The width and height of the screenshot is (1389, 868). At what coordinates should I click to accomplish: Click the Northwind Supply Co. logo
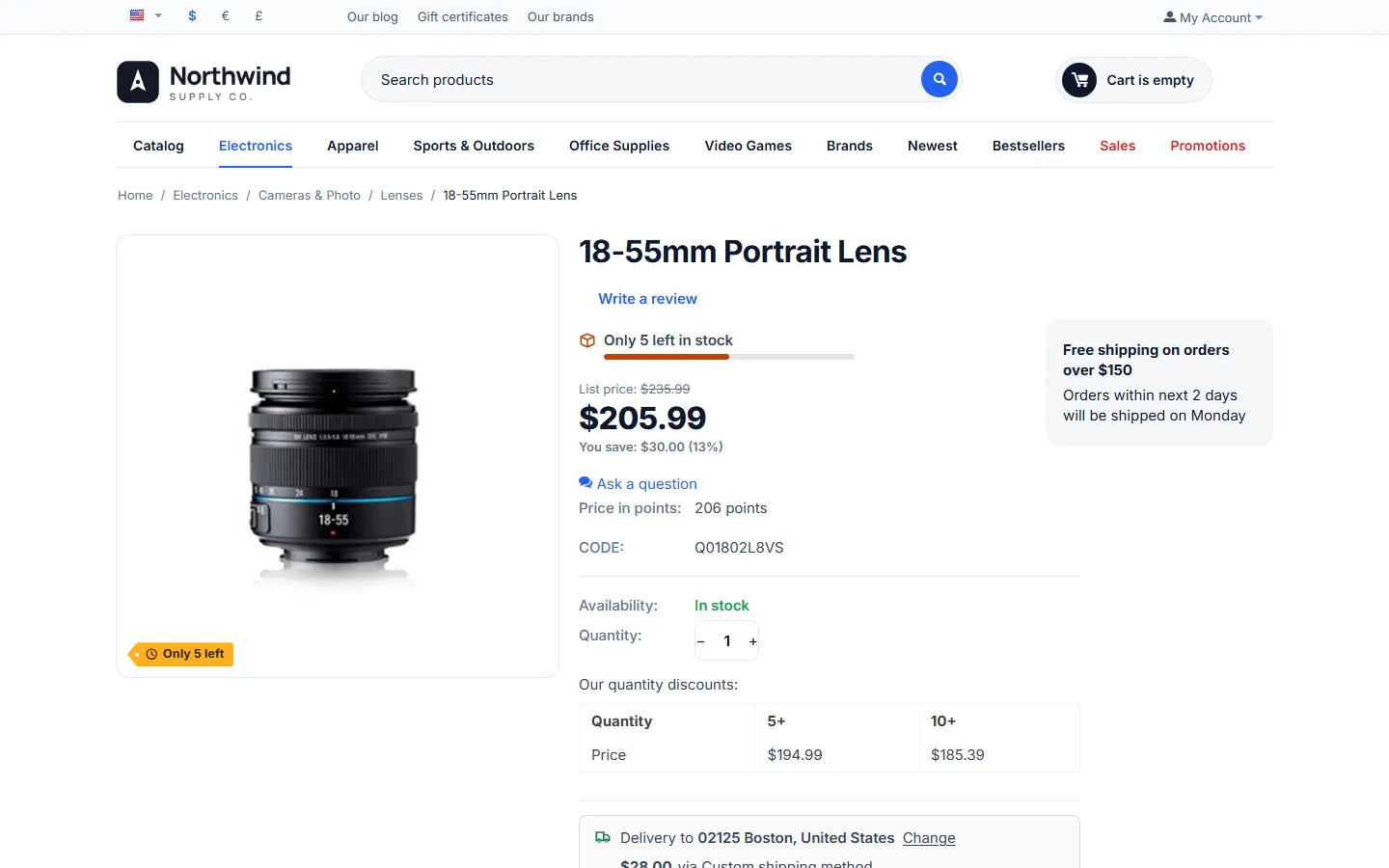click(x=204, y=82)
